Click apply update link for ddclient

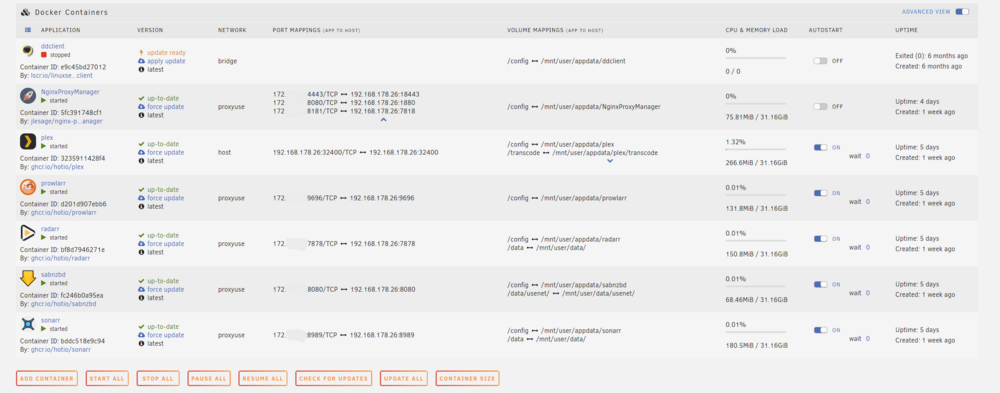click(x=166, y=61)
